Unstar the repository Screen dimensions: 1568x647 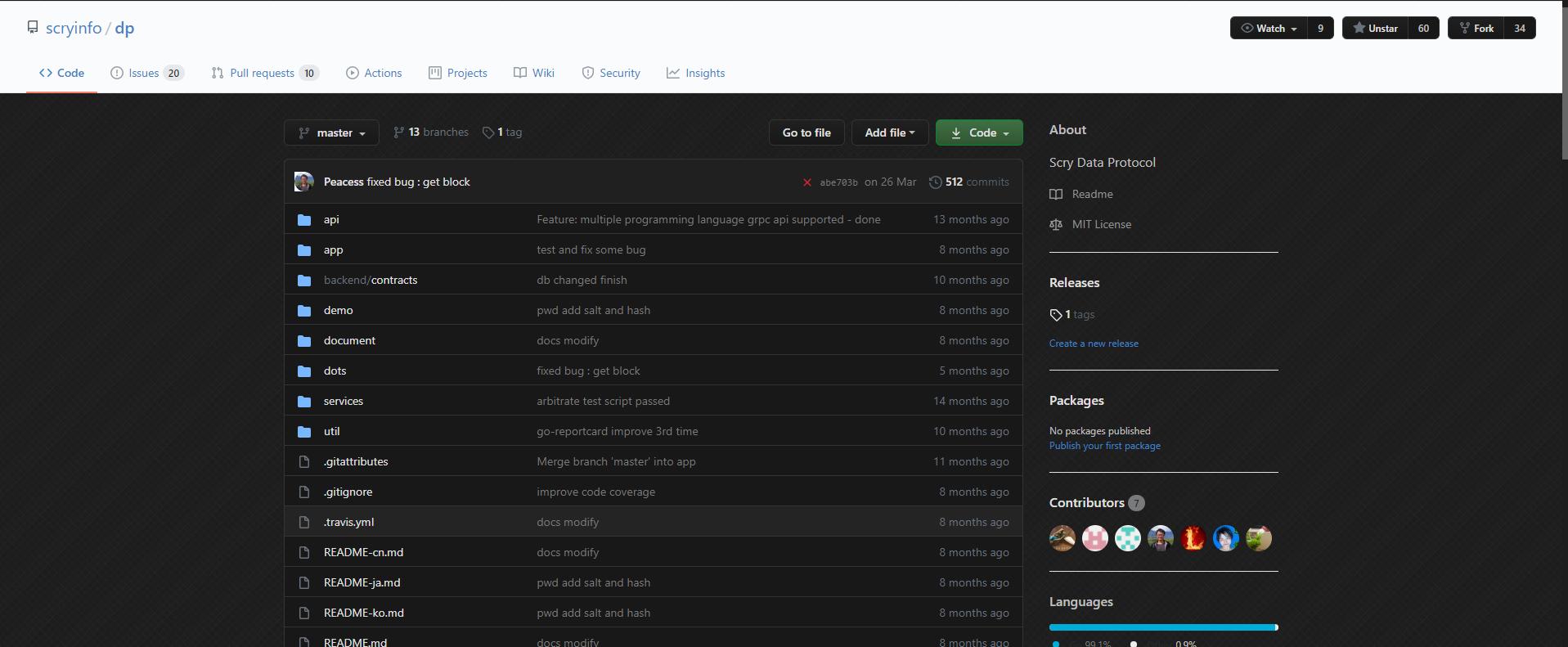[x=1375, y=28]
